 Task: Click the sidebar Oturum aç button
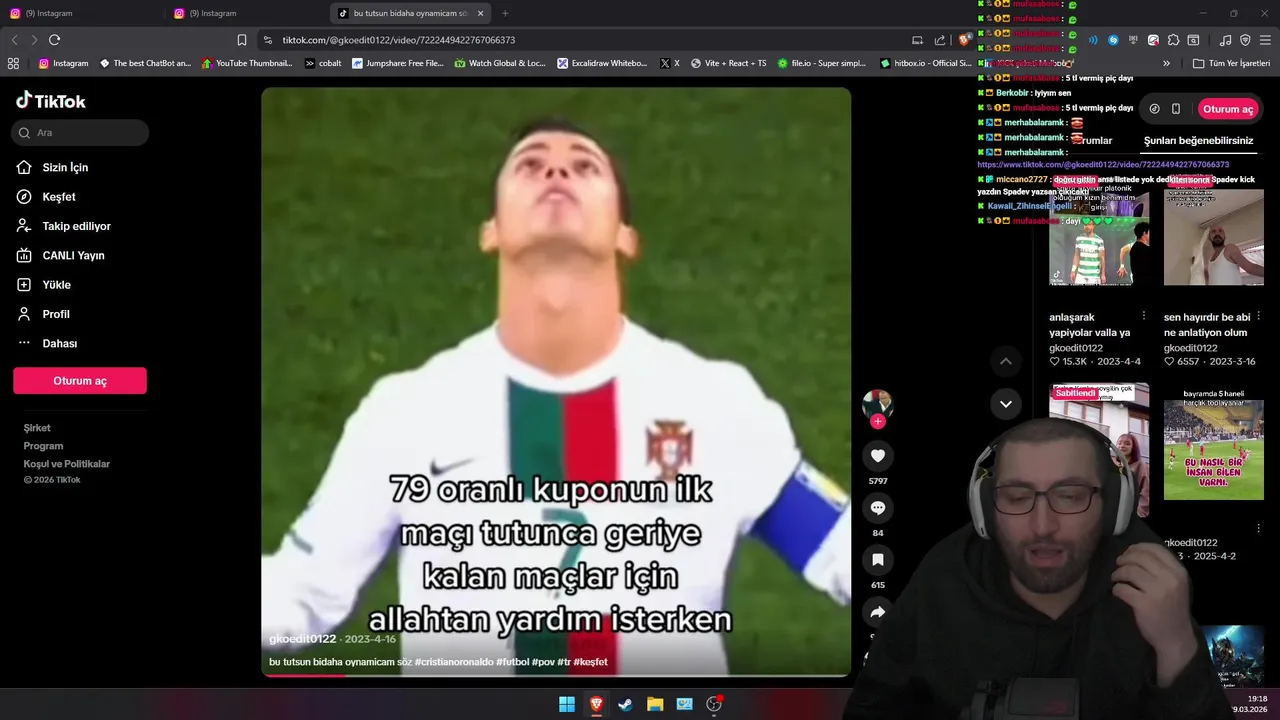pos(80,381)
